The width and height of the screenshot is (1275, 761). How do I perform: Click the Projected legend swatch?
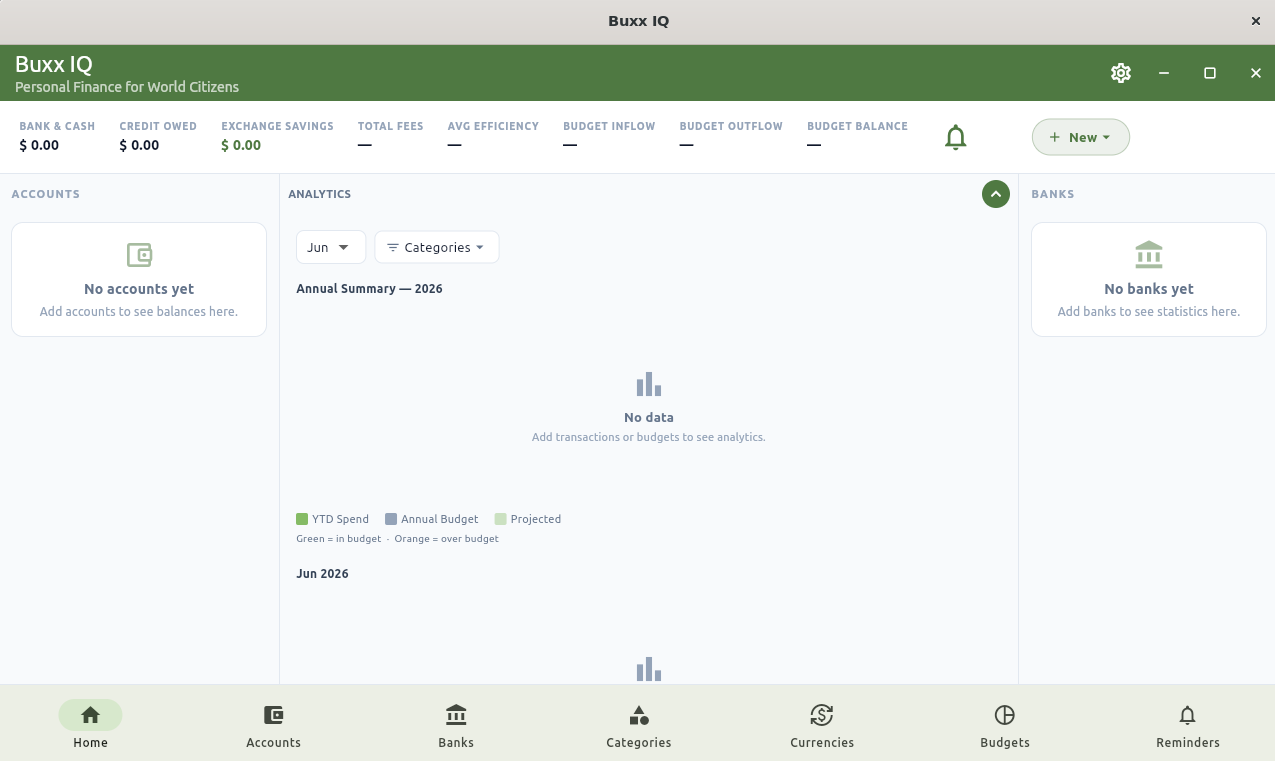[x=501, y=519]
